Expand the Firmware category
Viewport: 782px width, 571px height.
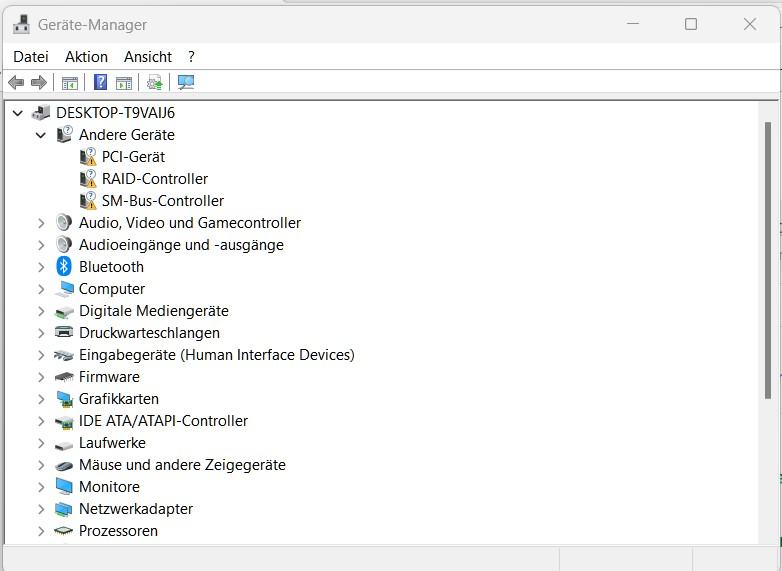point(41,377)
